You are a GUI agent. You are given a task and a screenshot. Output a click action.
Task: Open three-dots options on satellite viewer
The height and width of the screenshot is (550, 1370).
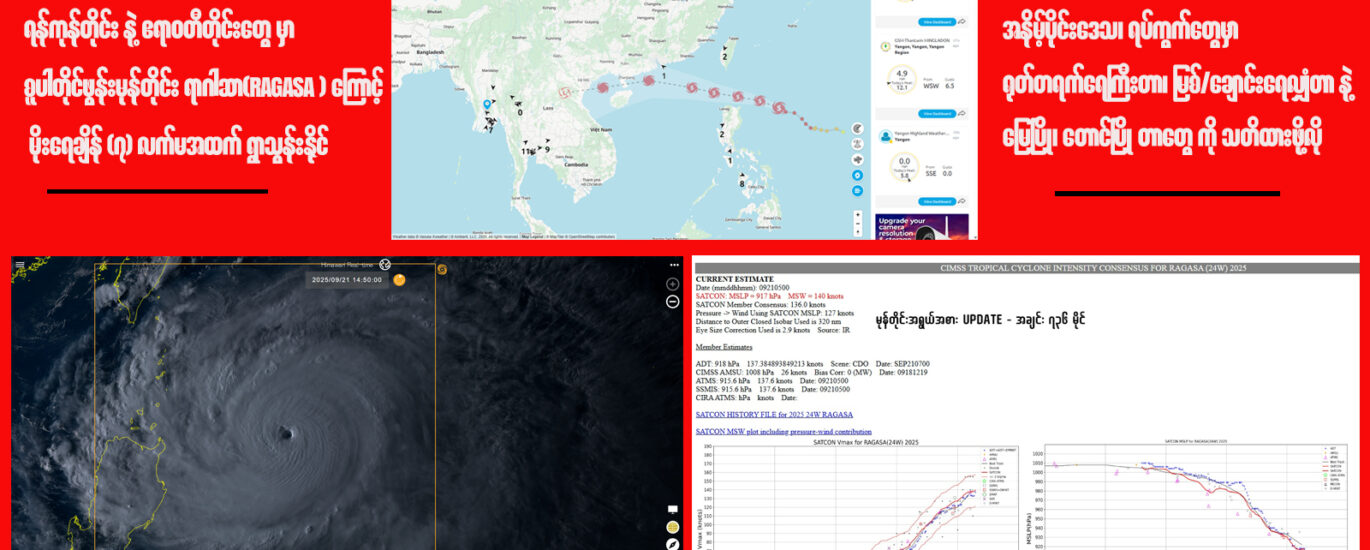pos(674,265)
